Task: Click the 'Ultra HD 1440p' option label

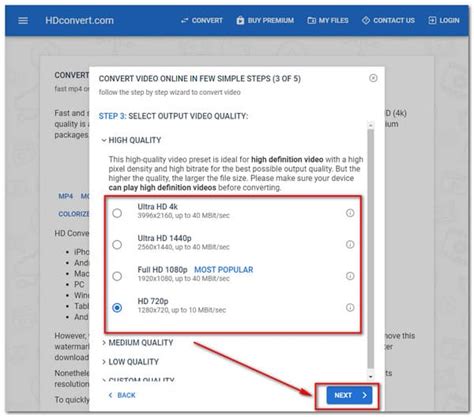Action: coord(165,238)
